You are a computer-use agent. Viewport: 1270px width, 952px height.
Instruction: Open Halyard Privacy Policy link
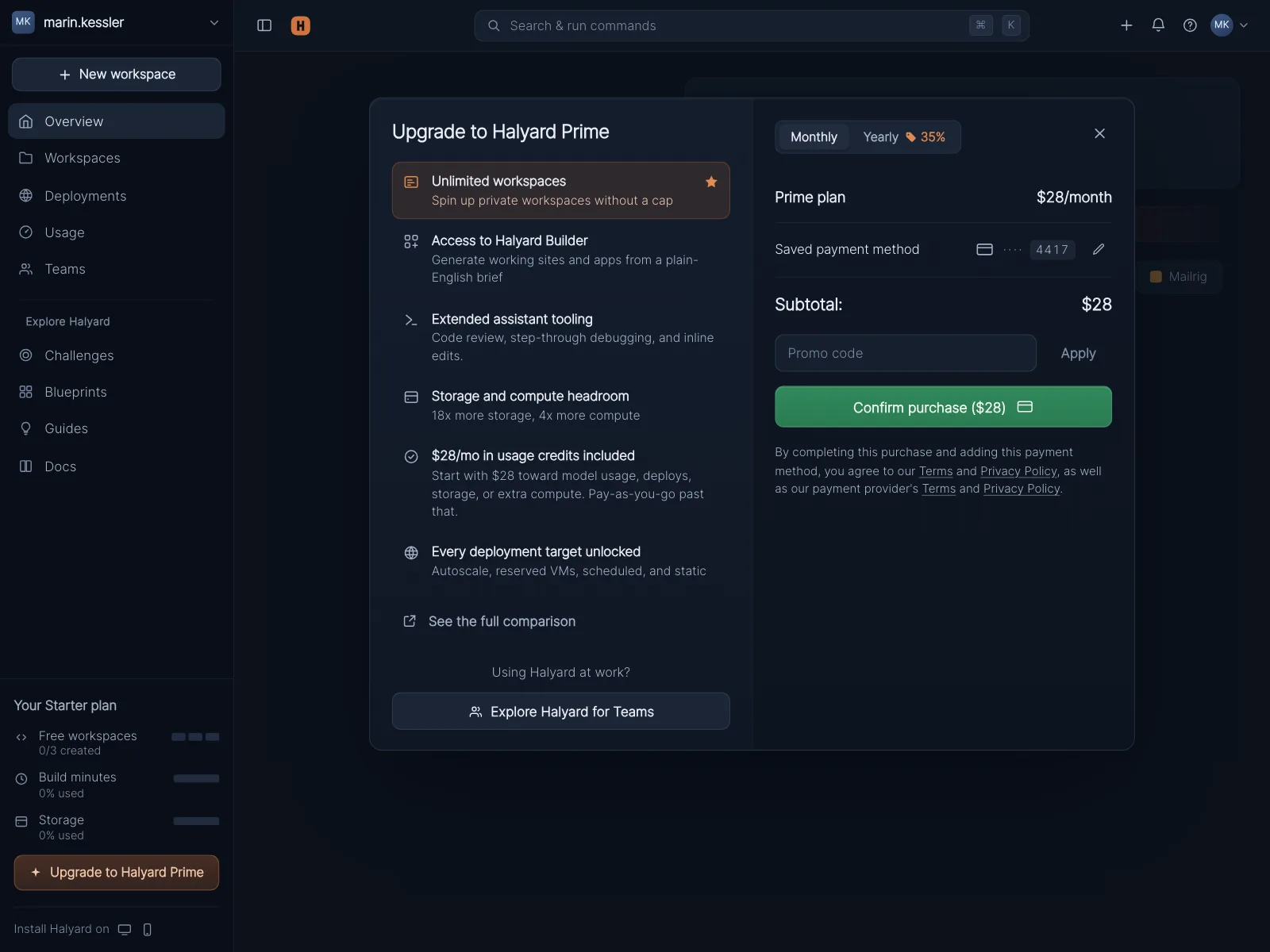coord(1018,471)
